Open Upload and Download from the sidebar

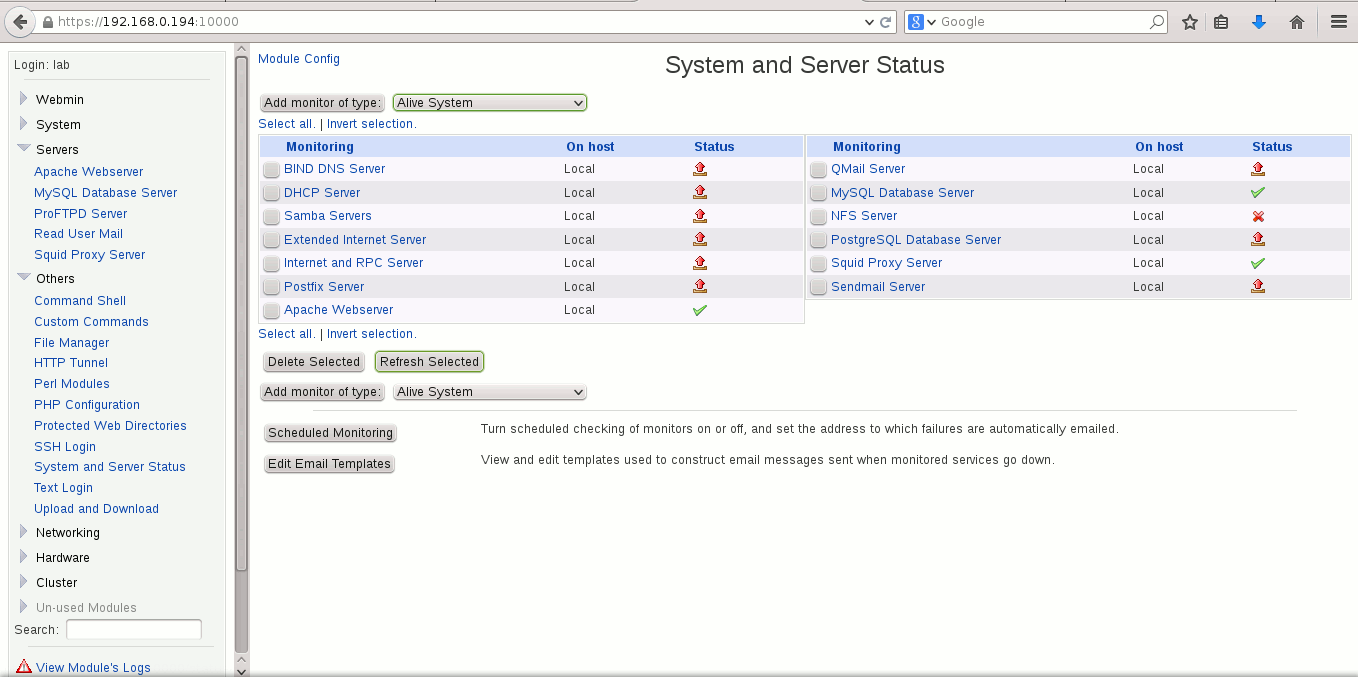click(97, 509)
